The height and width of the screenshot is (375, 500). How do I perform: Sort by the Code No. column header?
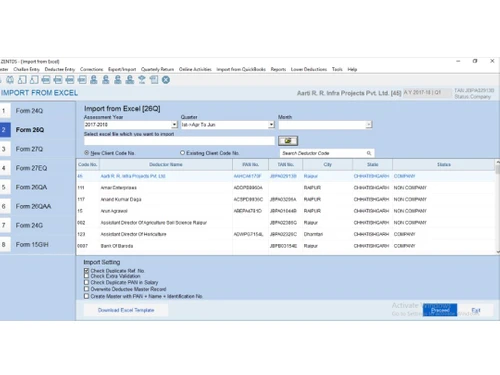tap(88, 164)
